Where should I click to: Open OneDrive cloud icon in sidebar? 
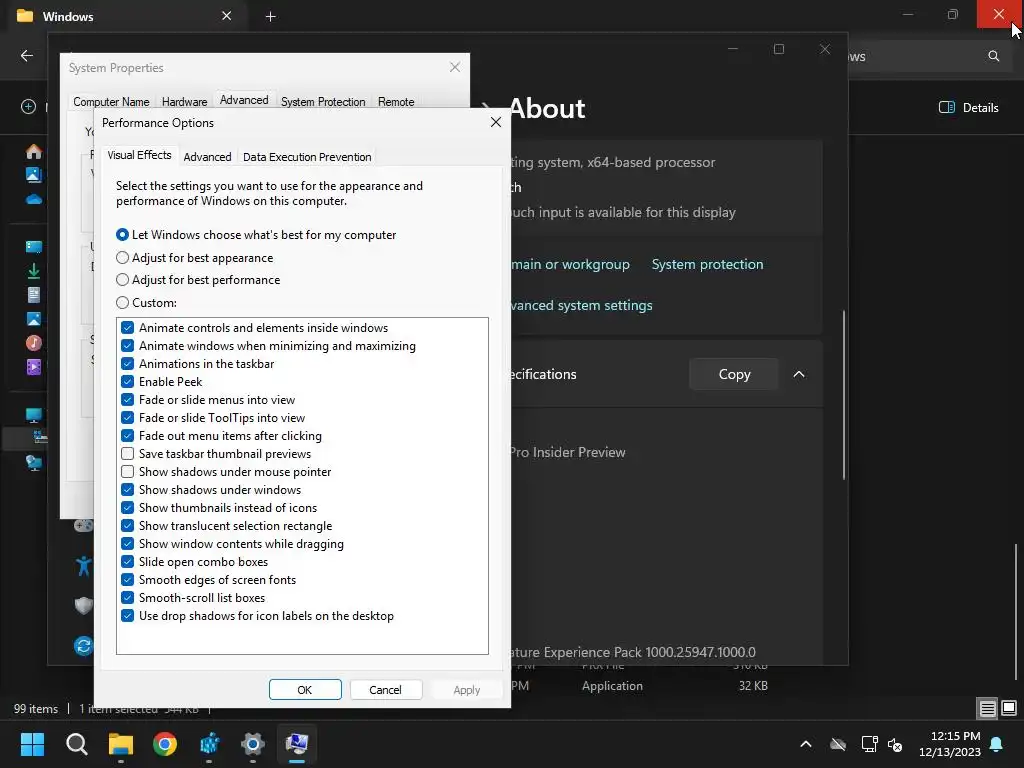pyautogui.click(x=34, y=199)
